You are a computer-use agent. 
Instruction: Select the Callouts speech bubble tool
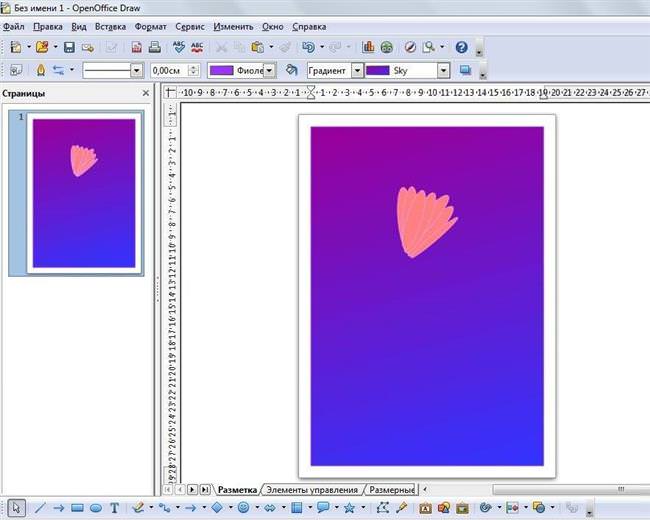click(323, 508)
